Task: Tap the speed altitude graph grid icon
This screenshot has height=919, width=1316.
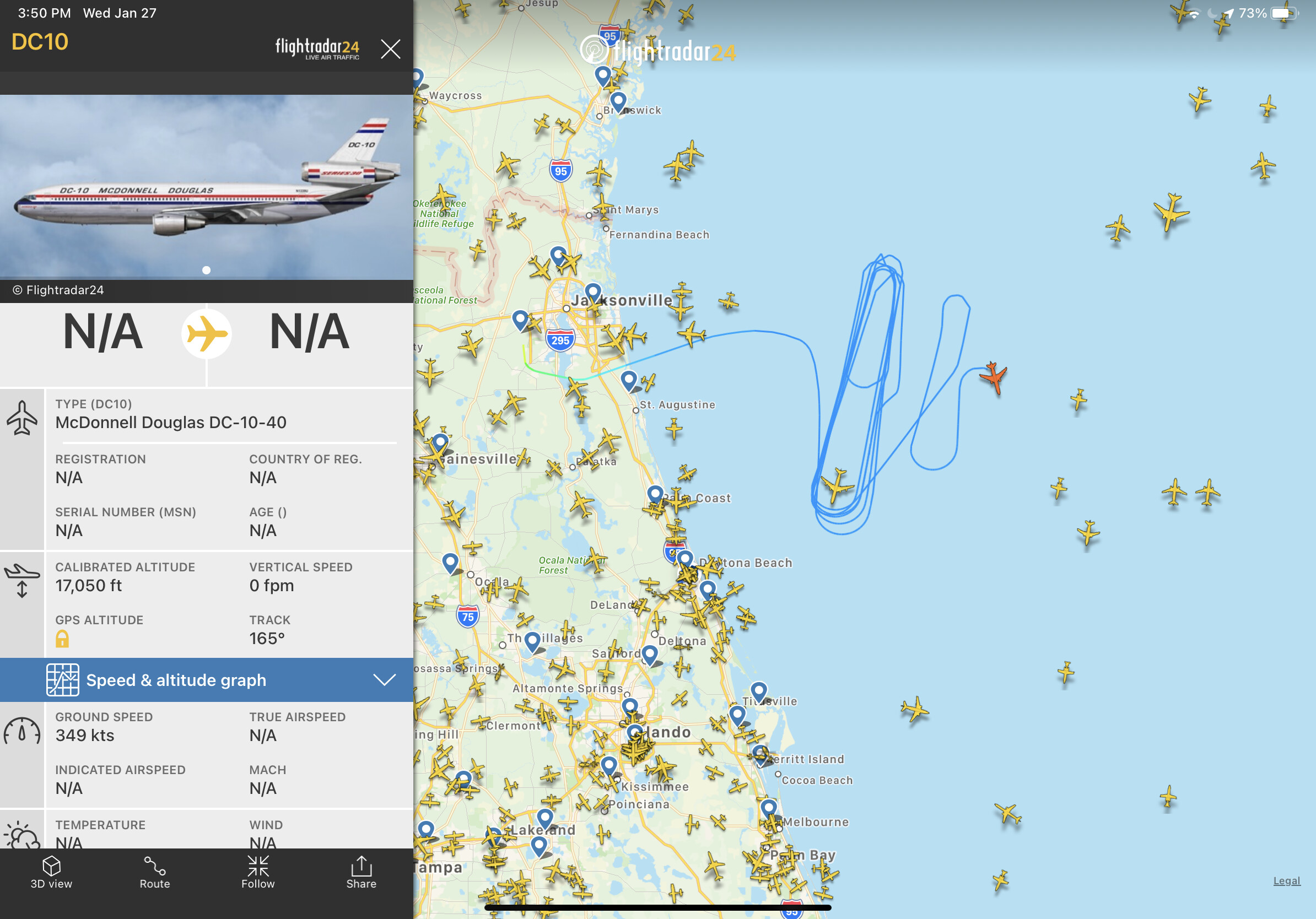Action: point(62,680)
